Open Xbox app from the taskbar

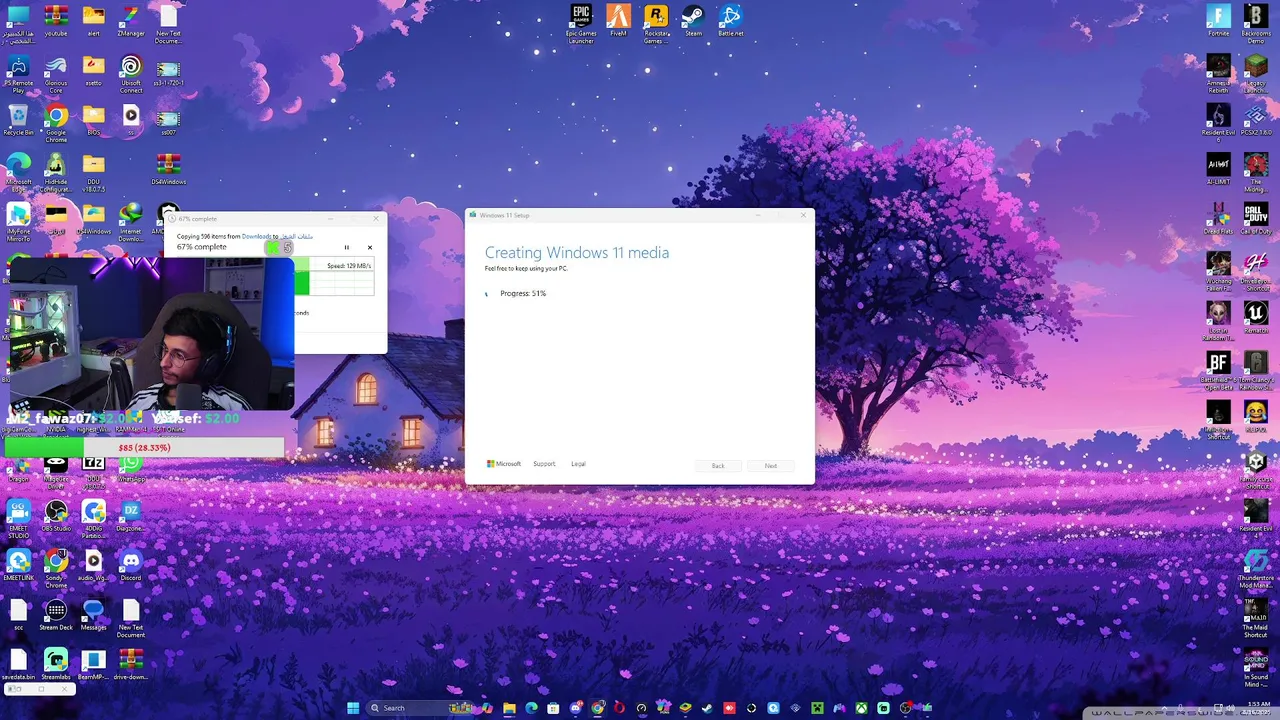pos(861,708)
